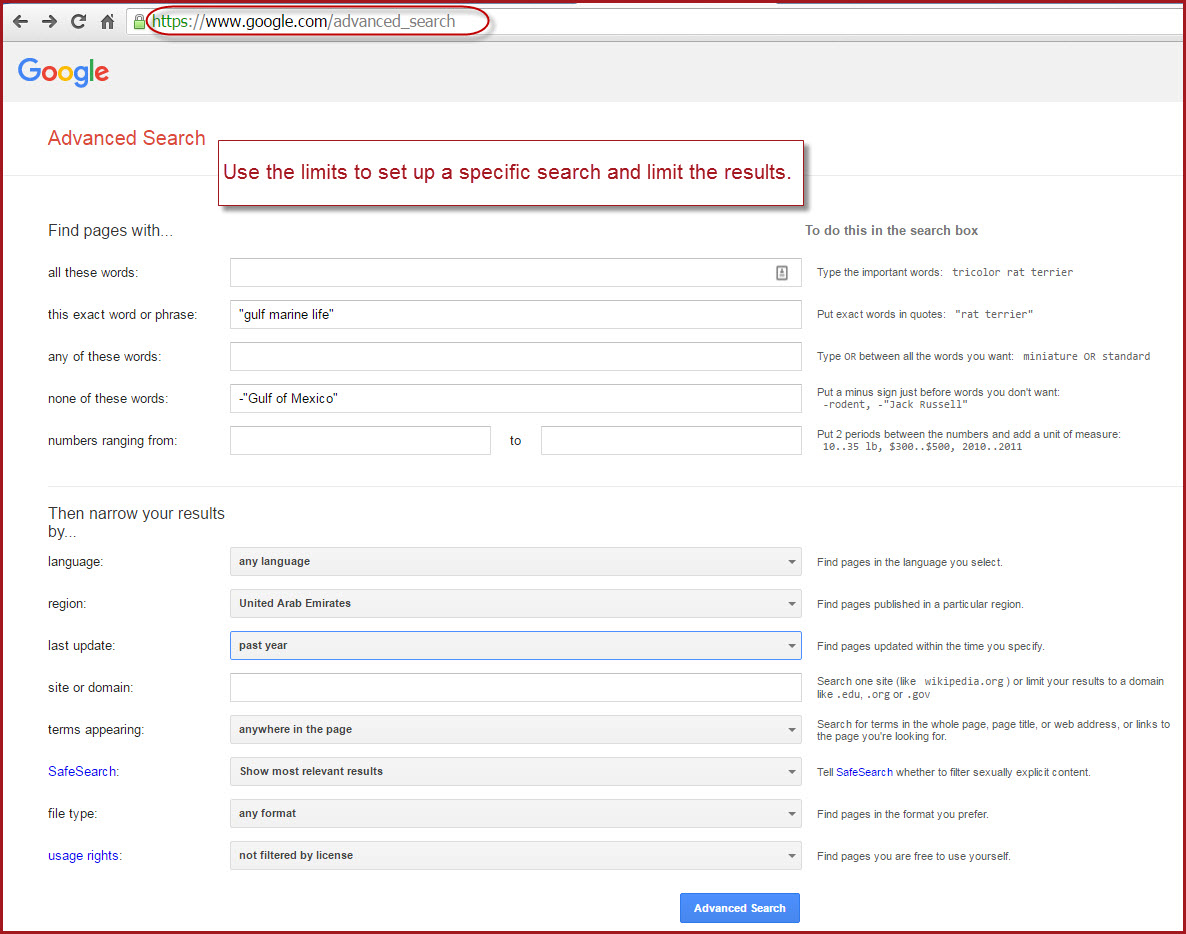1186x934 pixels.
Task: Open the SafeSearch label link
Action: point(82,771)
